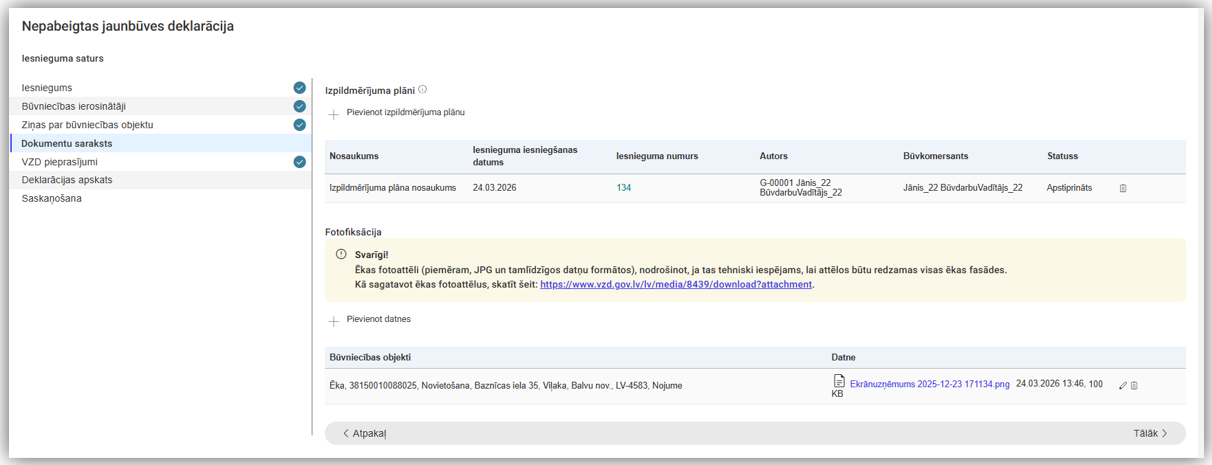Open iesnieguma numurs 134 link

tap(624, 188)
